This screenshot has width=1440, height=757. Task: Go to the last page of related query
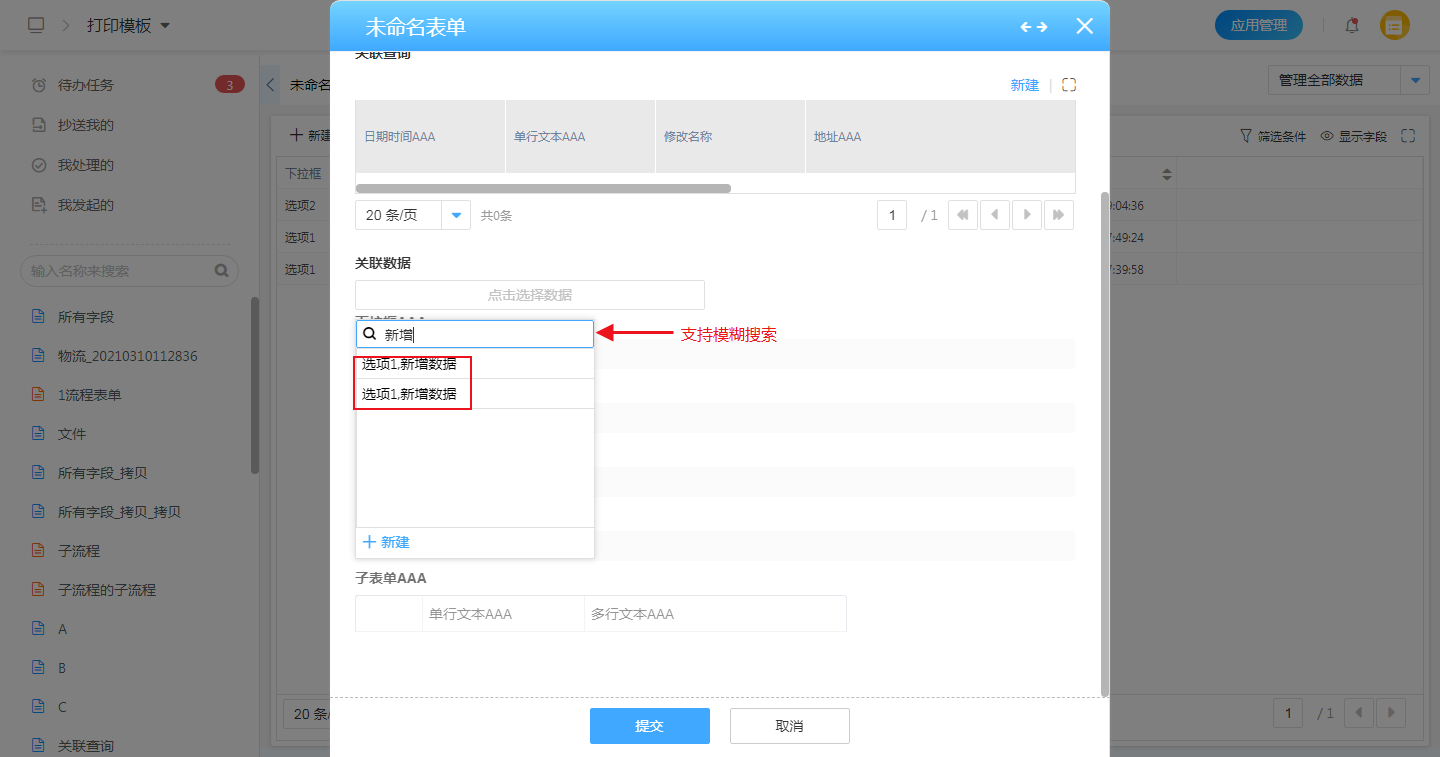click(1058, 215)
